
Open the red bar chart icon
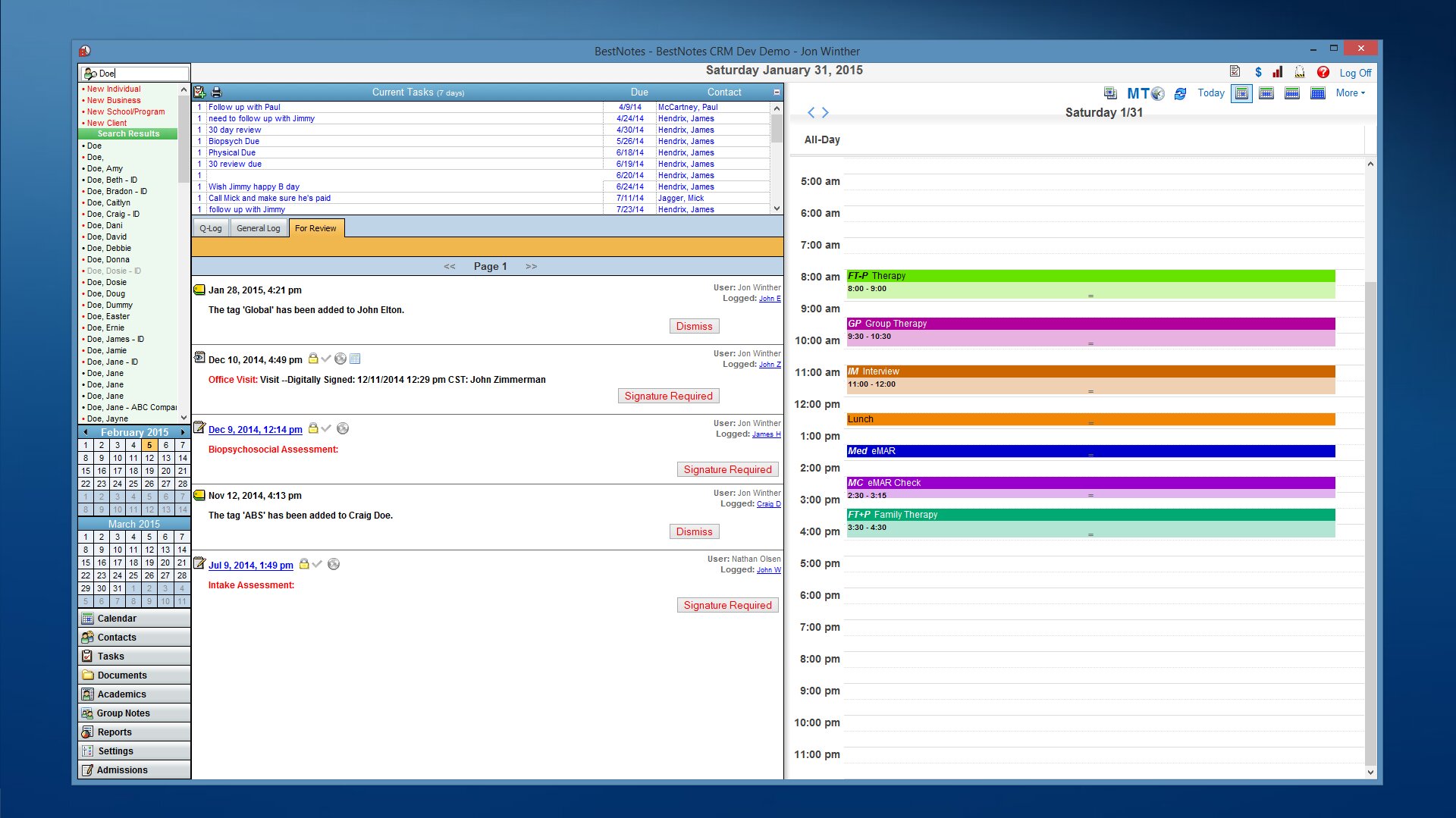point(1278,73)
